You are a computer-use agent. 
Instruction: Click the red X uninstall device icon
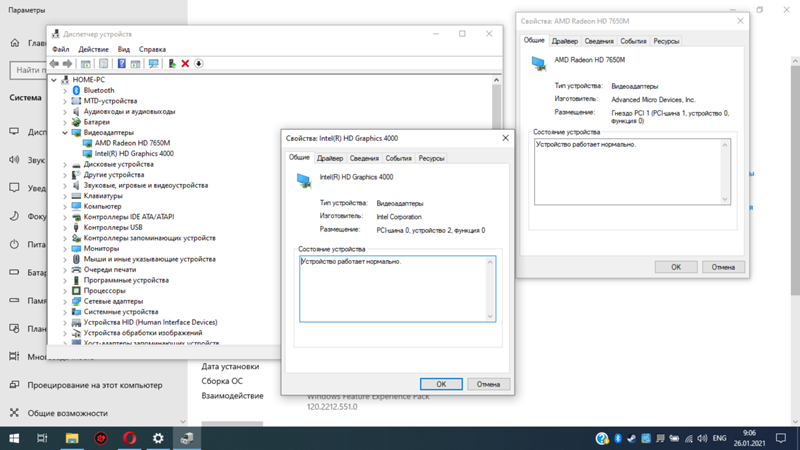coord(185,64)
